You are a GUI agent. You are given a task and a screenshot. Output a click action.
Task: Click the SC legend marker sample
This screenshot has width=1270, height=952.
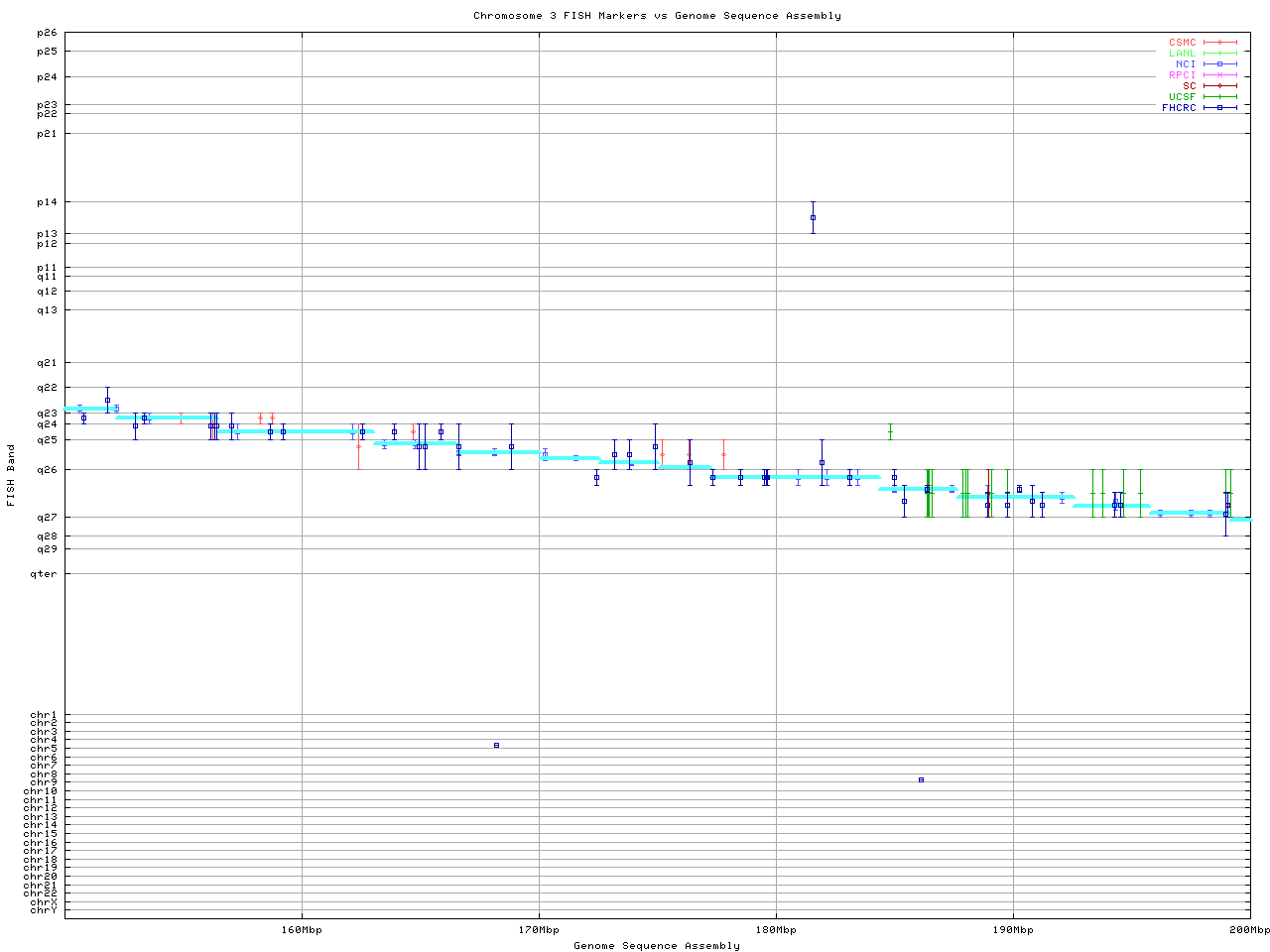[x=1219, y=86]
